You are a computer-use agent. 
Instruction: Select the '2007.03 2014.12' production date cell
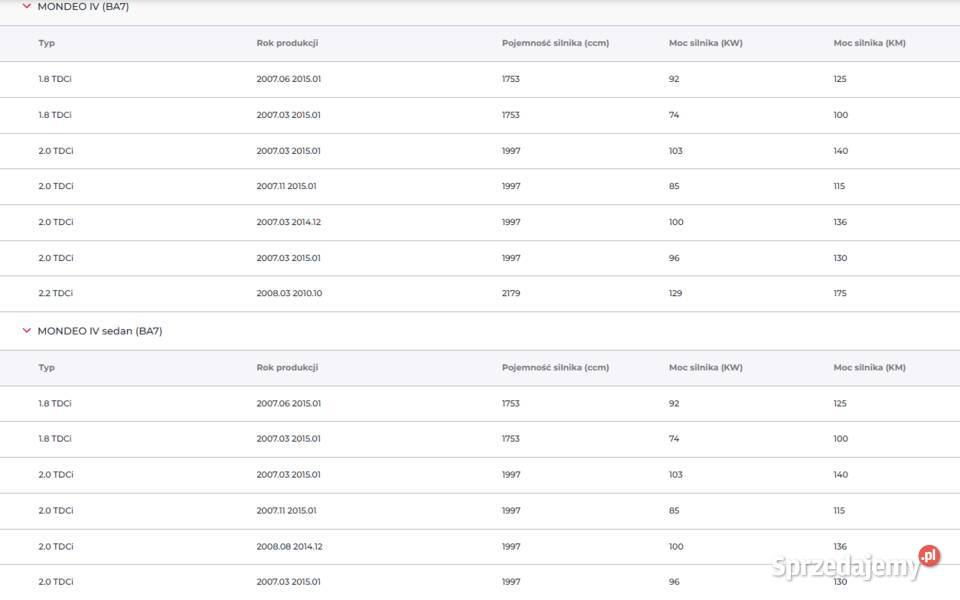(288, 222)
